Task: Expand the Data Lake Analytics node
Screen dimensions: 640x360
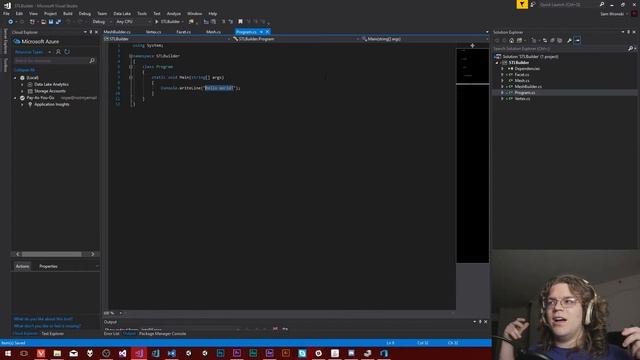Action: (22, 84)
